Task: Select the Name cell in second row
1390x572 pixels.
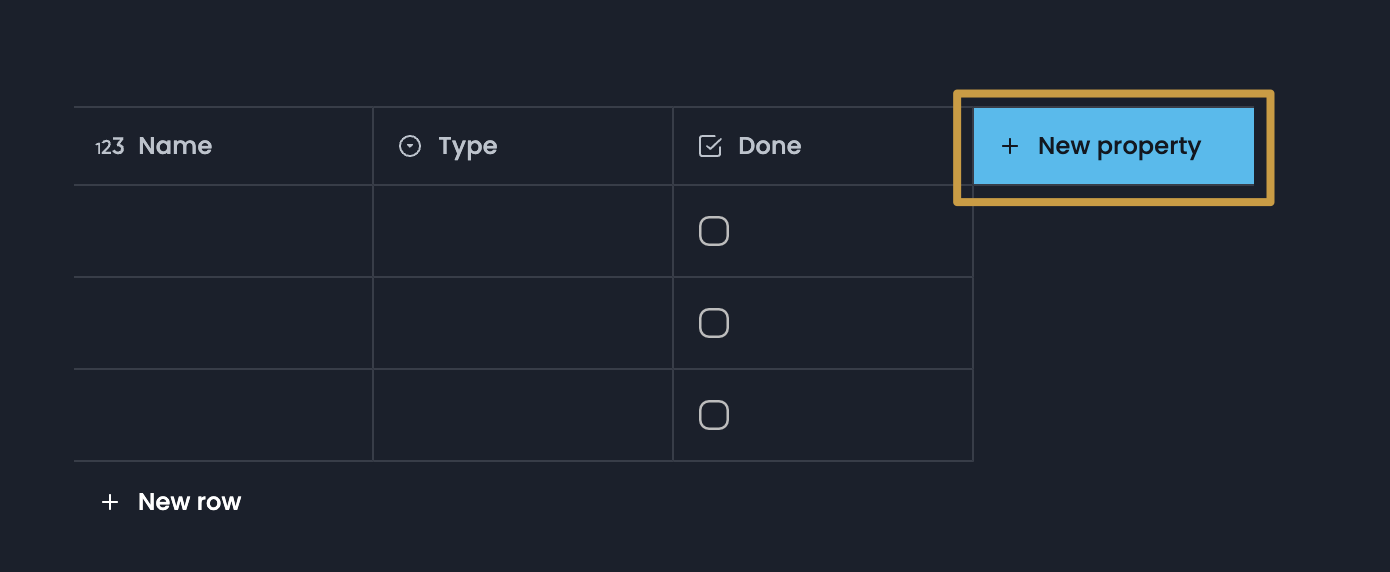Action: pos(223,324)
